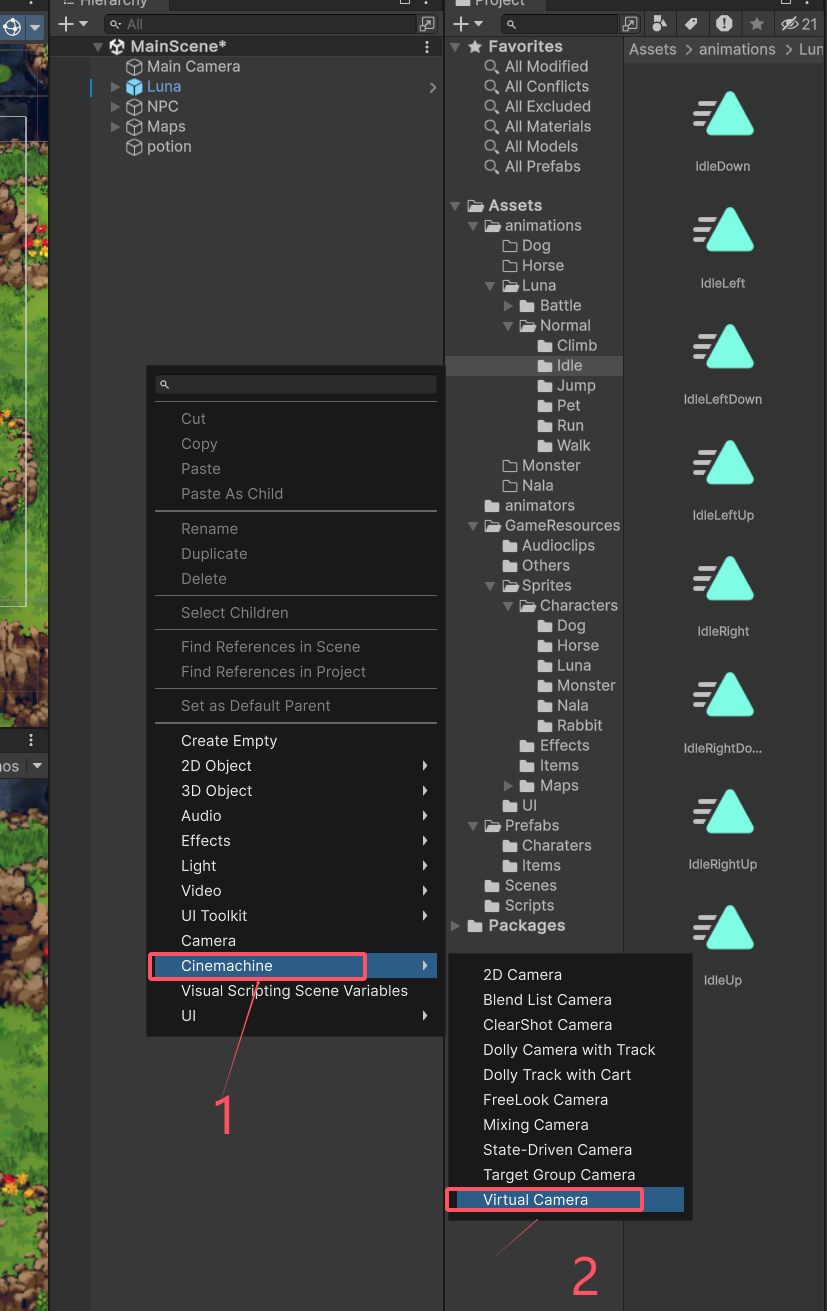Screen dimensions: 827x1311
Task: Click All Modified favorite search
Action: (x=546, y=66)
